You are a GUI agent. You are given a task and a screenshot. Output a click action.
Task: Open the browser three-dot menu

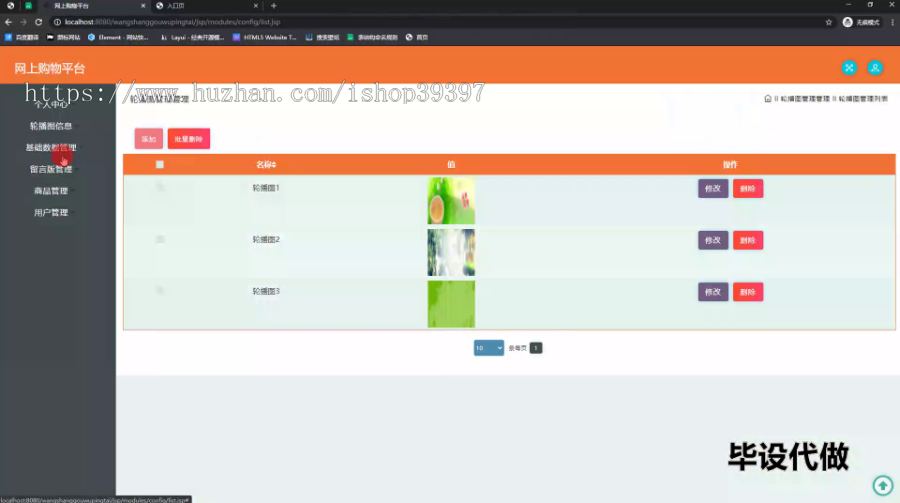click(x=893, y=22)
